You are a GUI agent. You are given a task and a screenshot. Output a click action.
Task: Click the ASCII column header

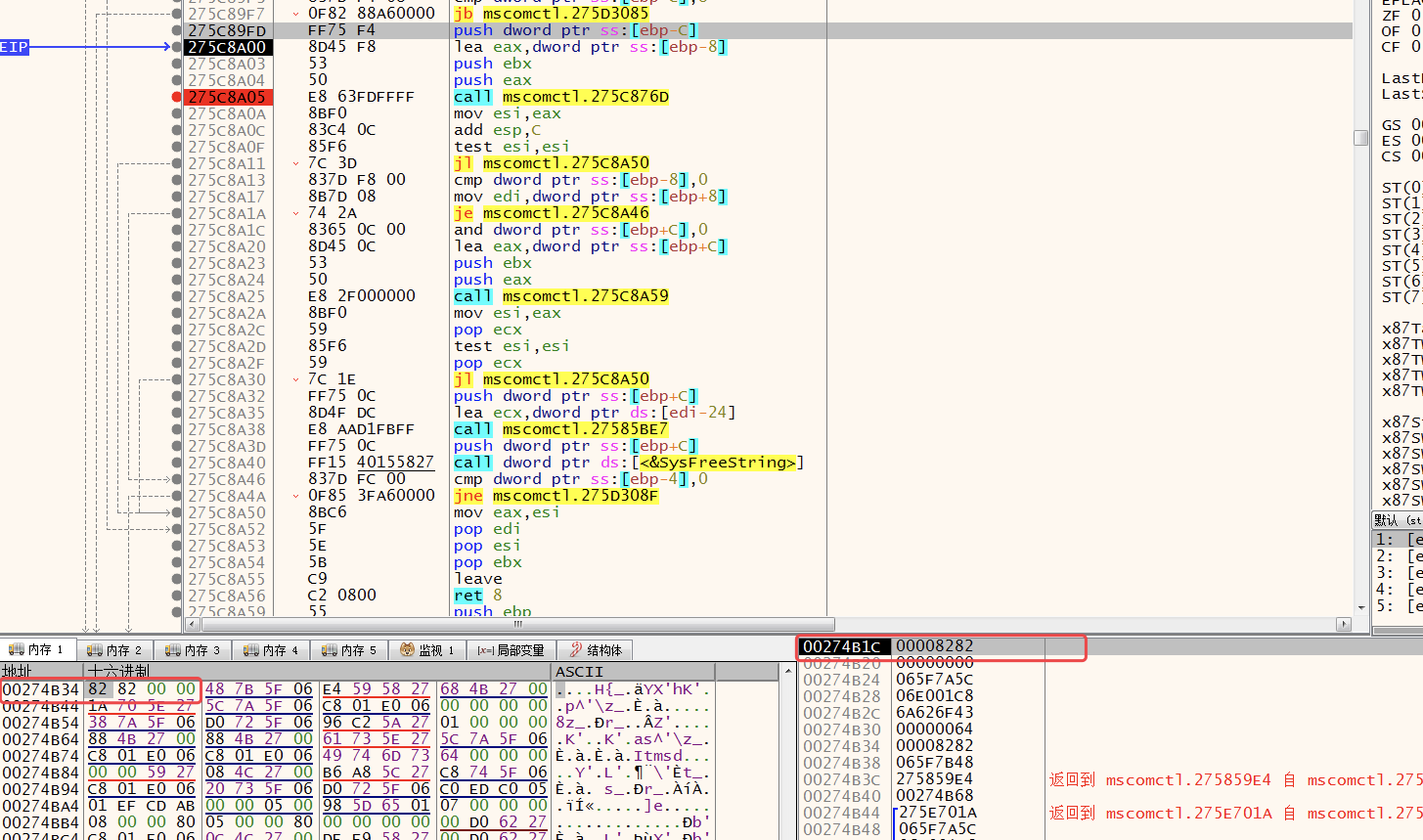(579, 672)
